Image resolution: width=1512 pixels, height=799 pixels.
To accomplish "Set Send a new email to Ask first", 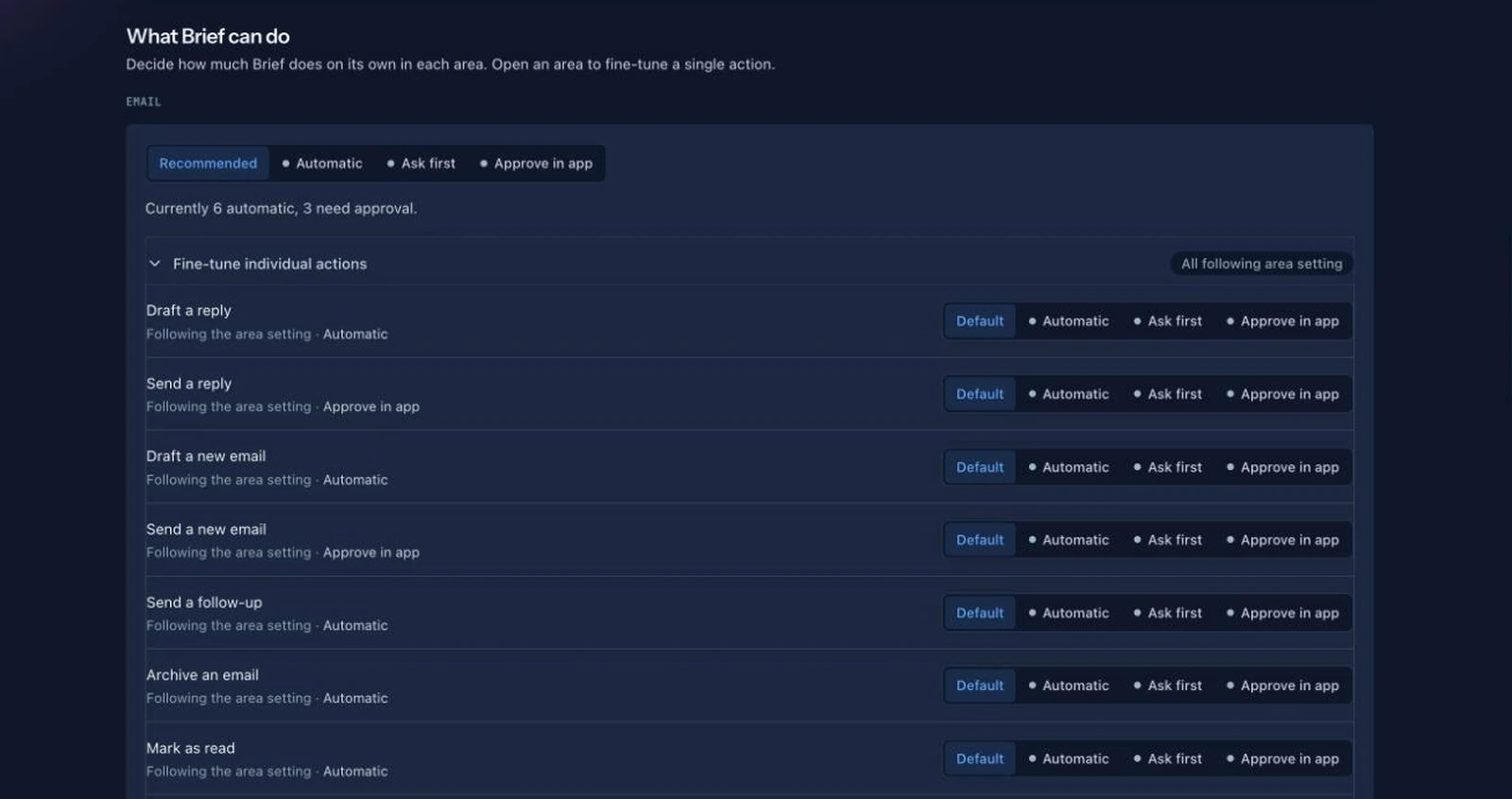I will 1168,540.
